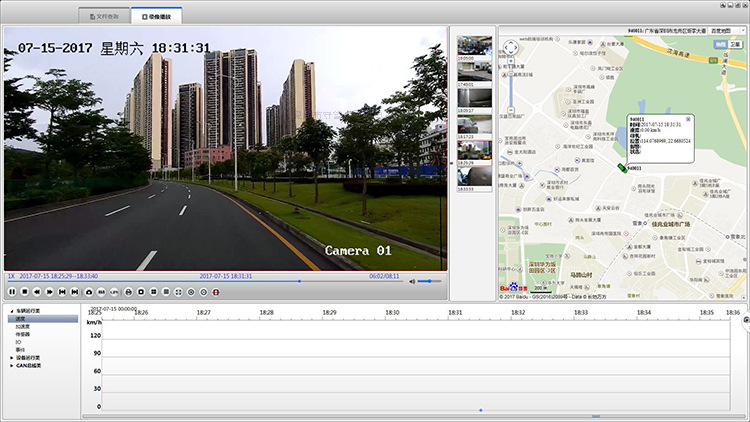Click the rewind playback button
This screenshot has height=422, width=750.
tap(37, 291)
